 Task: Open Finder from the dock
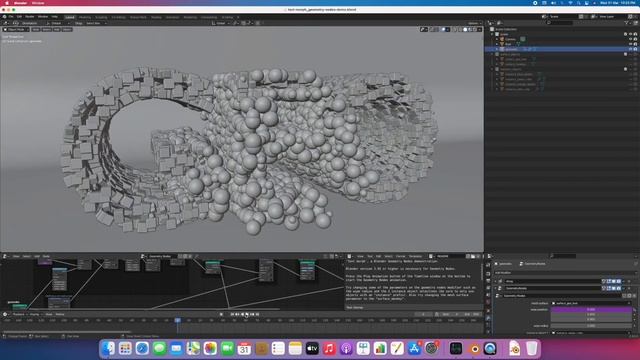pos(108,349)
